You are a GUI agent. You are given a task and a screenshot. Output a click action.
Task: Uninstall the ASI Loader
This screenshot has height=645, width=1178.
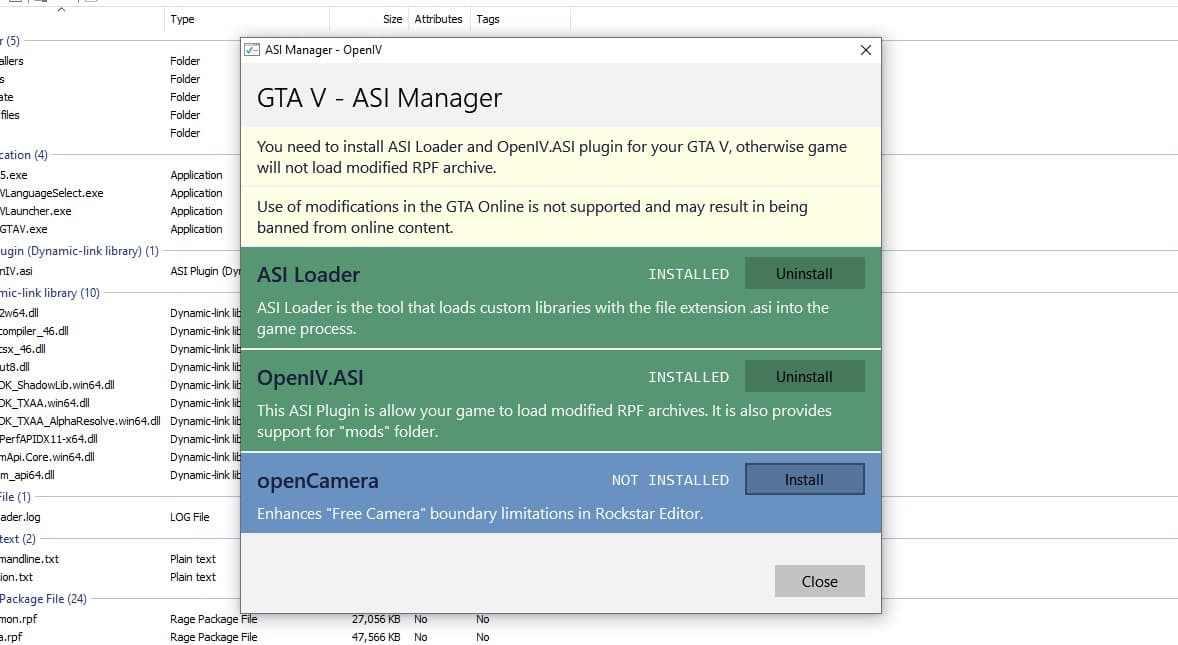(804, 273)
